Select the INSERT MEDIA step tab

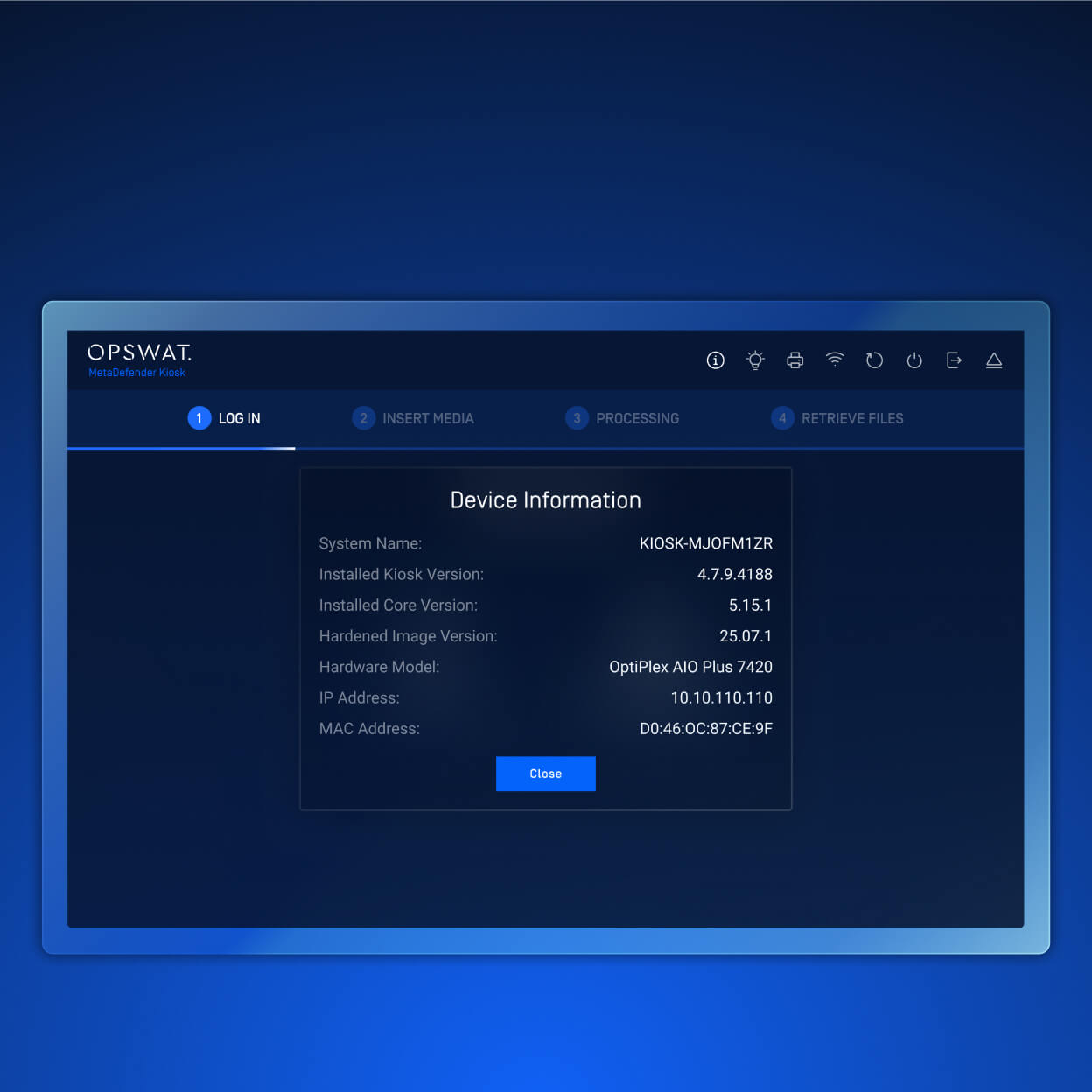[x=413, y=418]
